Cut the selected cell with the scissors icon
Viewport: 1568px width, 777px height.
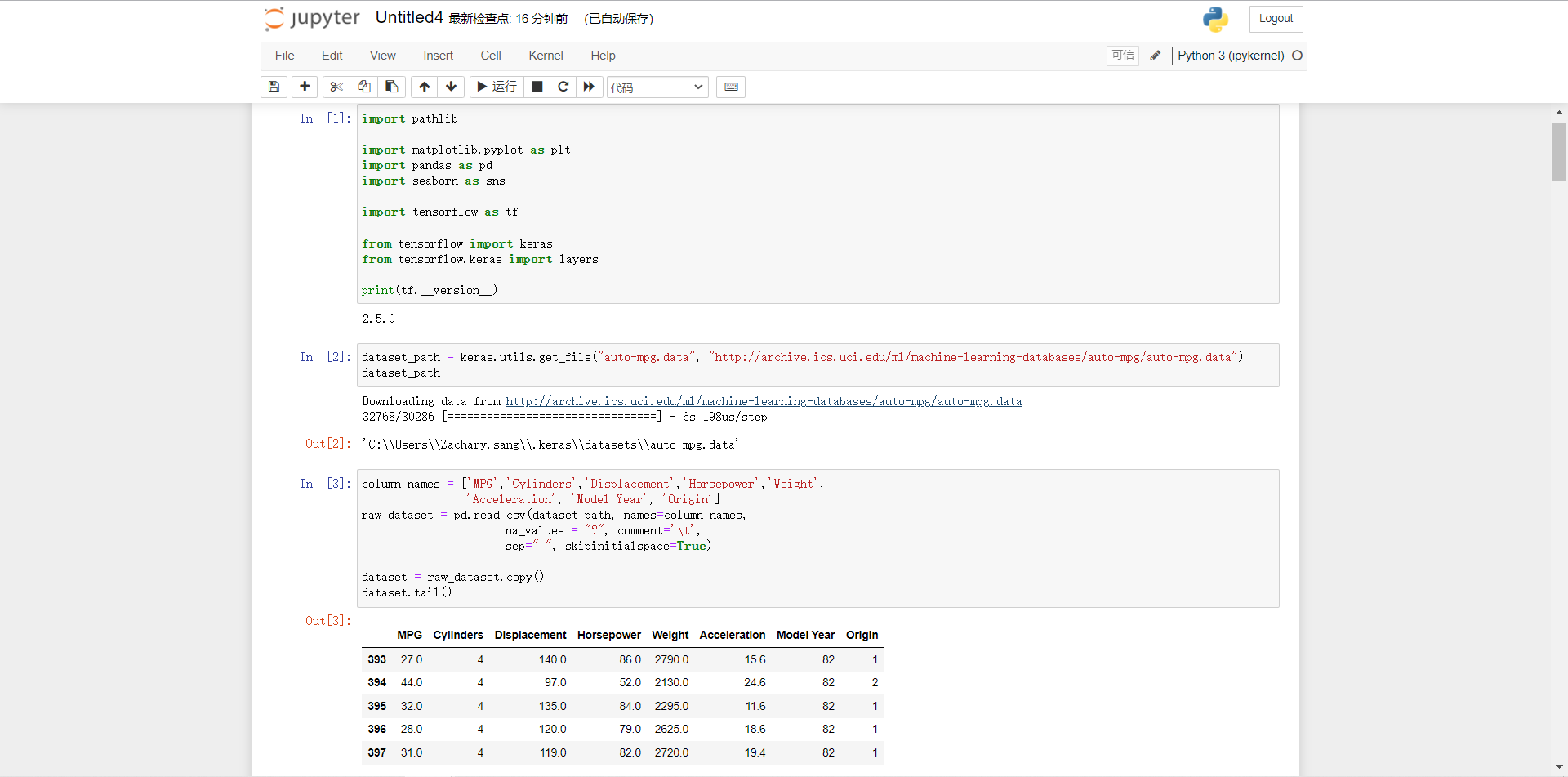(x=336, y=87)
